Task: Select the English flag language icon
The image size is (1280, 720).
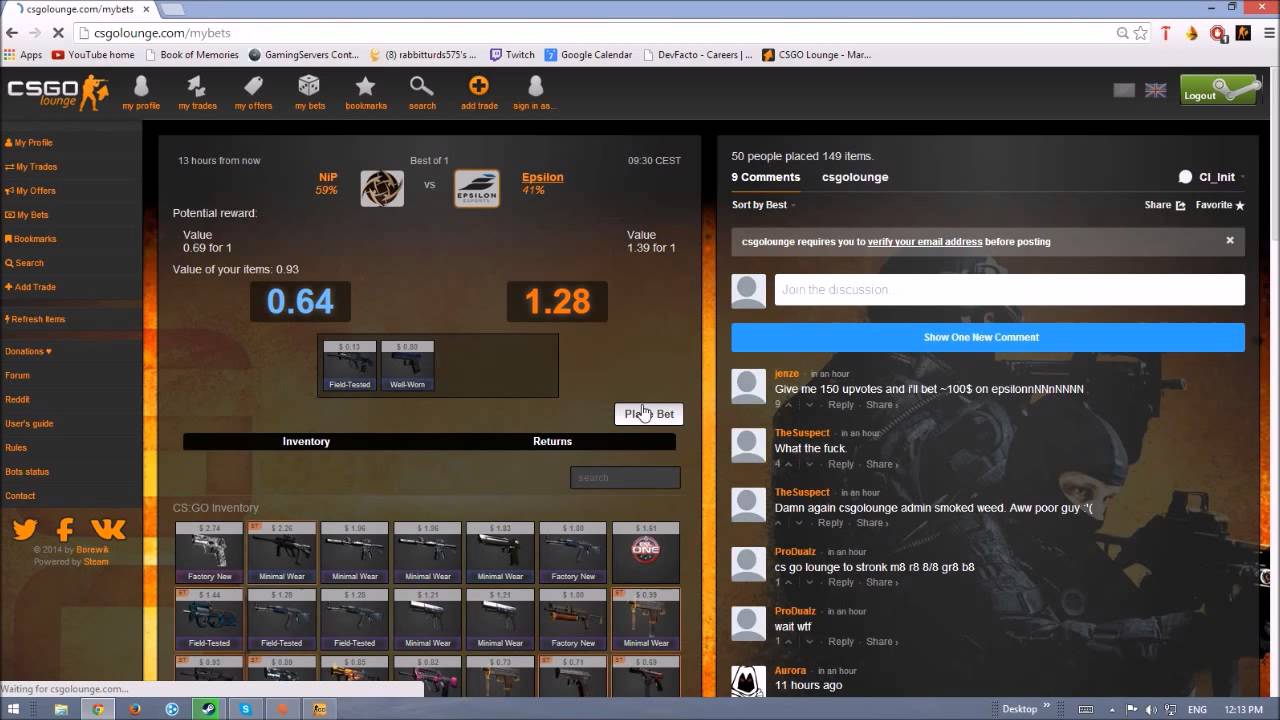Action: click(x=1155, y=90)
